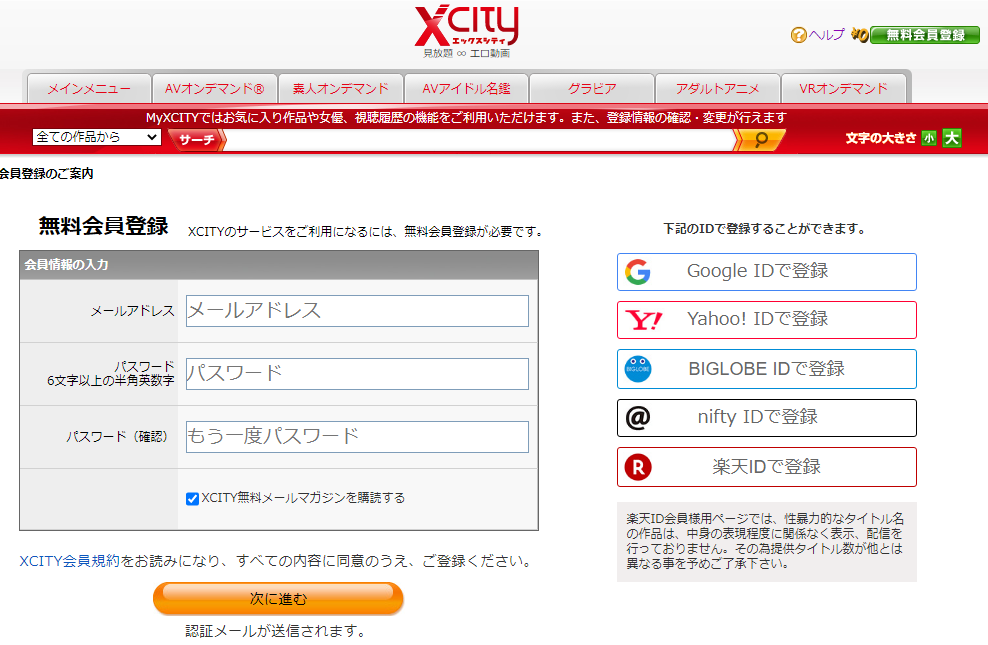This screenshot has height=645, width=988.
Task: Focus the メールアドレス input field
Action: point(357,311)
